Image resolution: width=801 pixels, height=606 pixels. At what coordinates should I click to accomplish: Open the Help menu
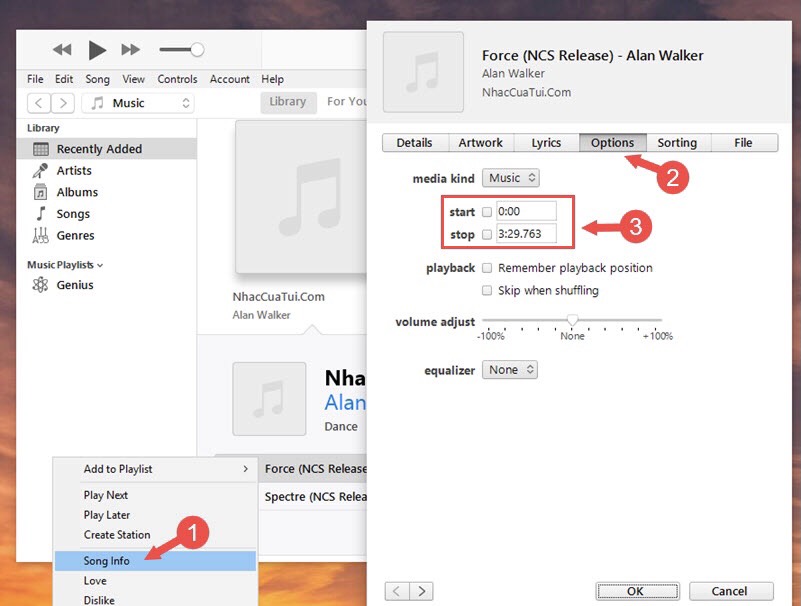click(x=272, y=79)
